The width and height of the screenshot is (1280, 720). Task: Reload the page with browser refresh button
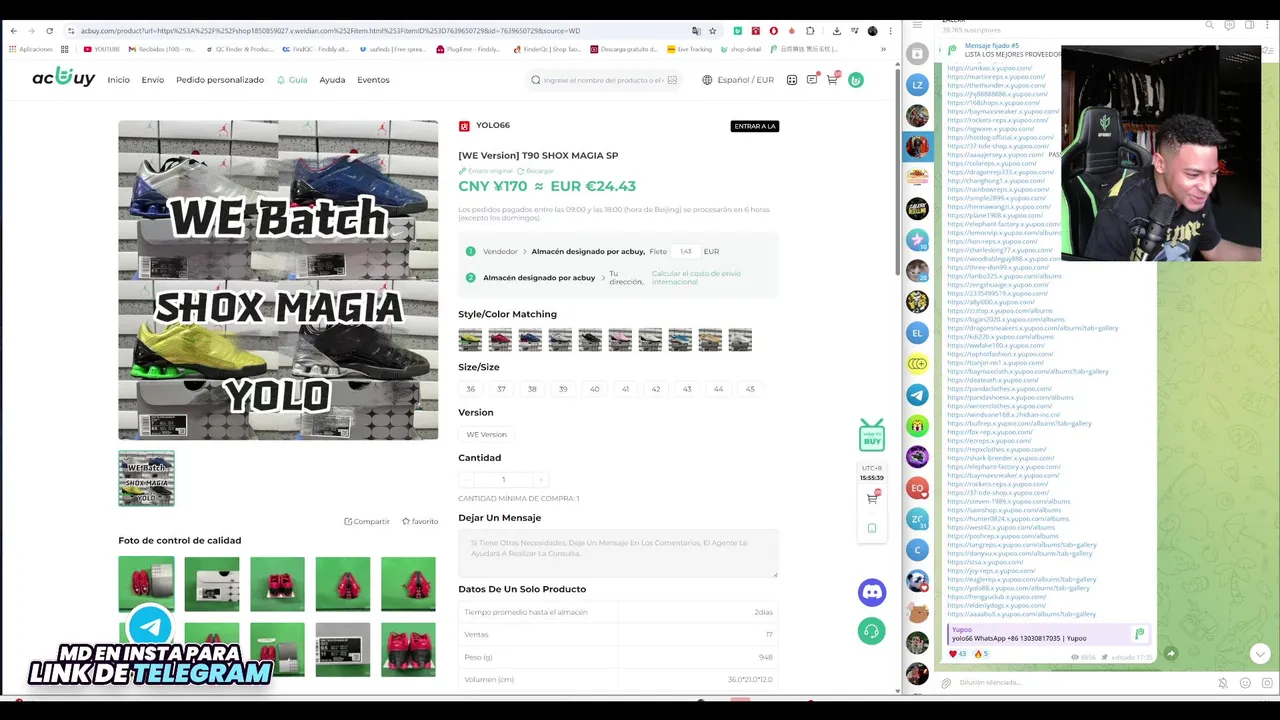click(49, 31)
